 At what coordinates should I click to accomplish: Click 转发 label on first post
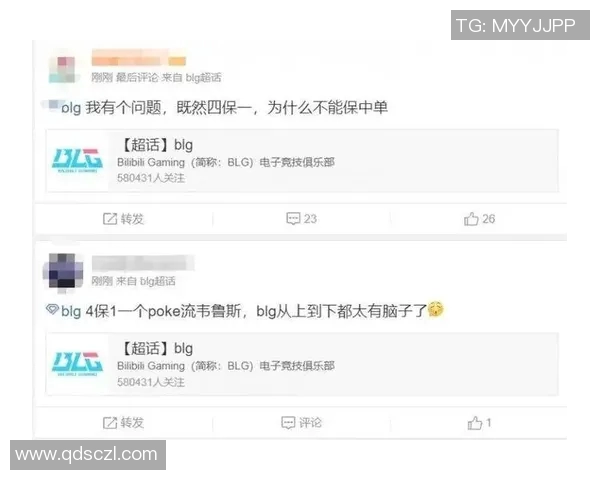tap(132, 219)
